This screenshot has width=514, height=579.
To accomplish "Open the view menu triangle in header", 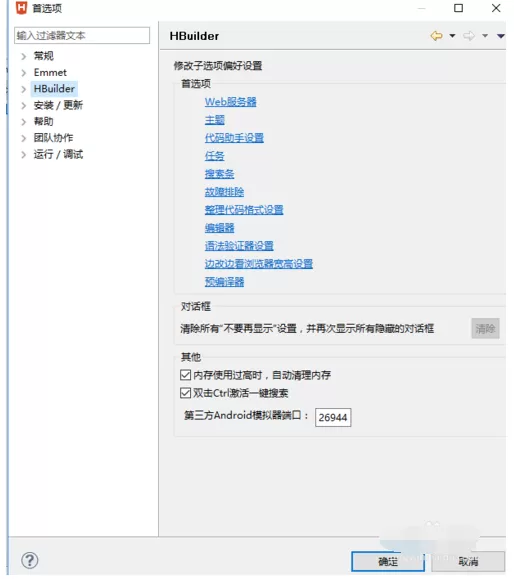I will point(501,36).
